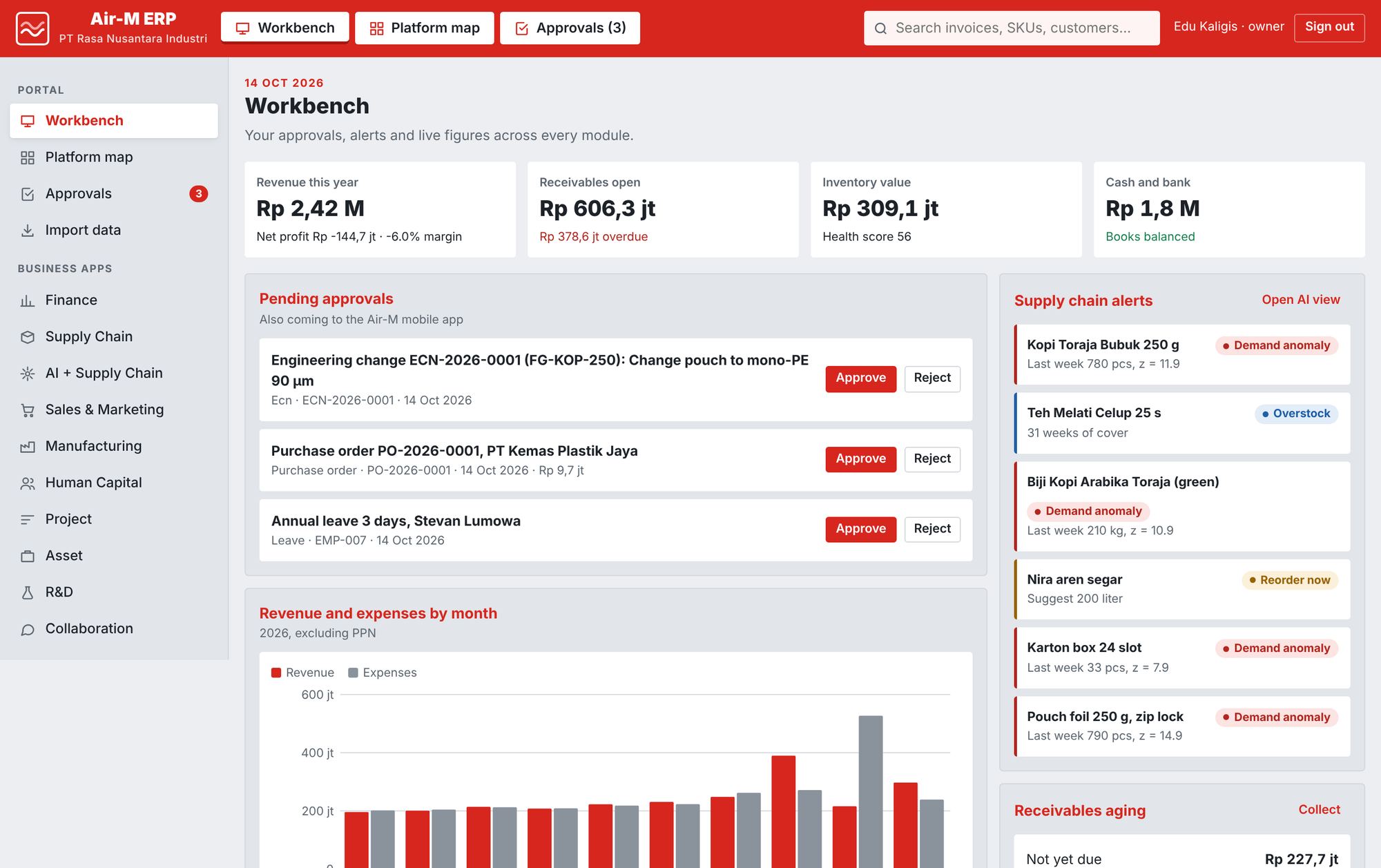
Task: Open the Workbench tab in top bar
Action: pyautogui.click(x=285, y=28)
